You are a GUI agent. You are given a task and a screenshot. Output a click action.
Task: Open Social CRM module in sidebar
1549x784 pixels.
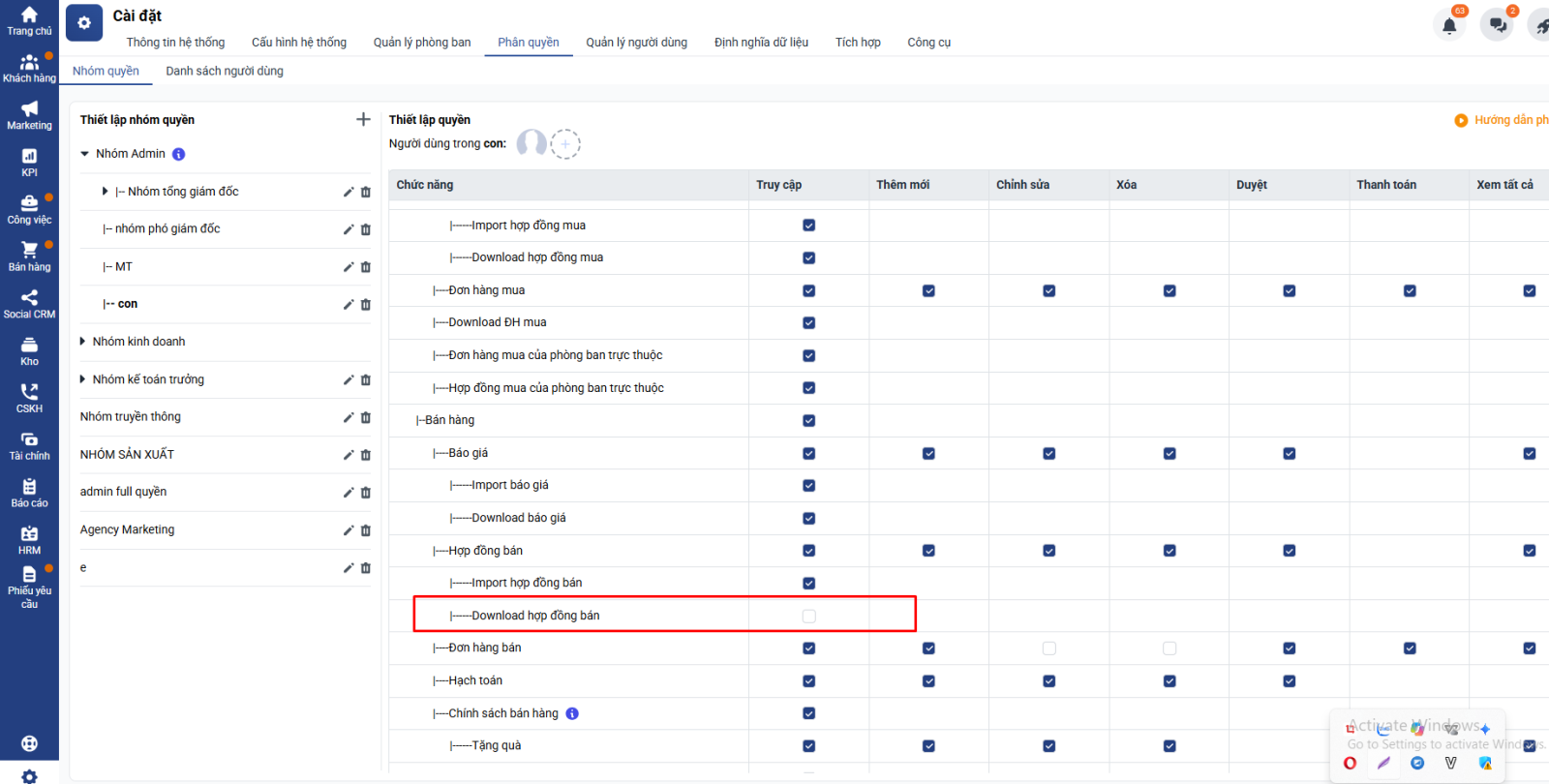[29, 304]
